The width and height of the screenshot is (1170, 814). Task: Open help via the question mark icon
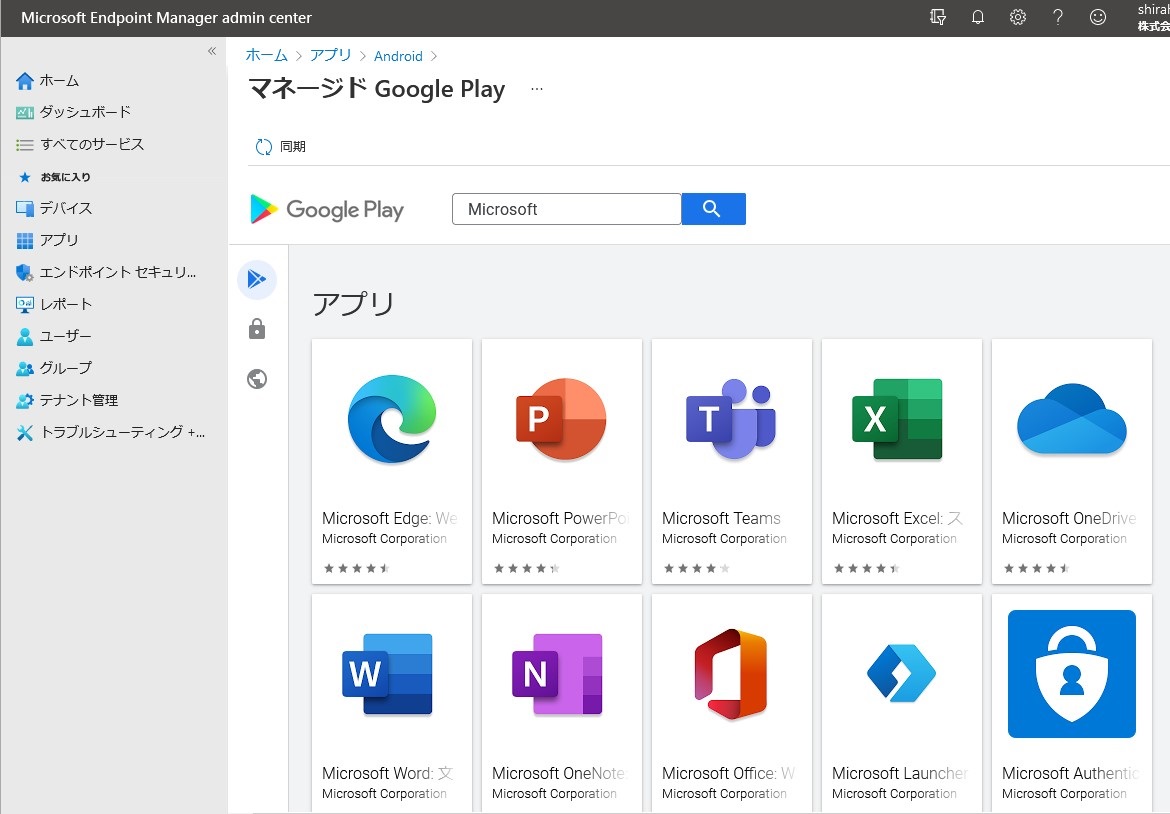pos(1057,17)
